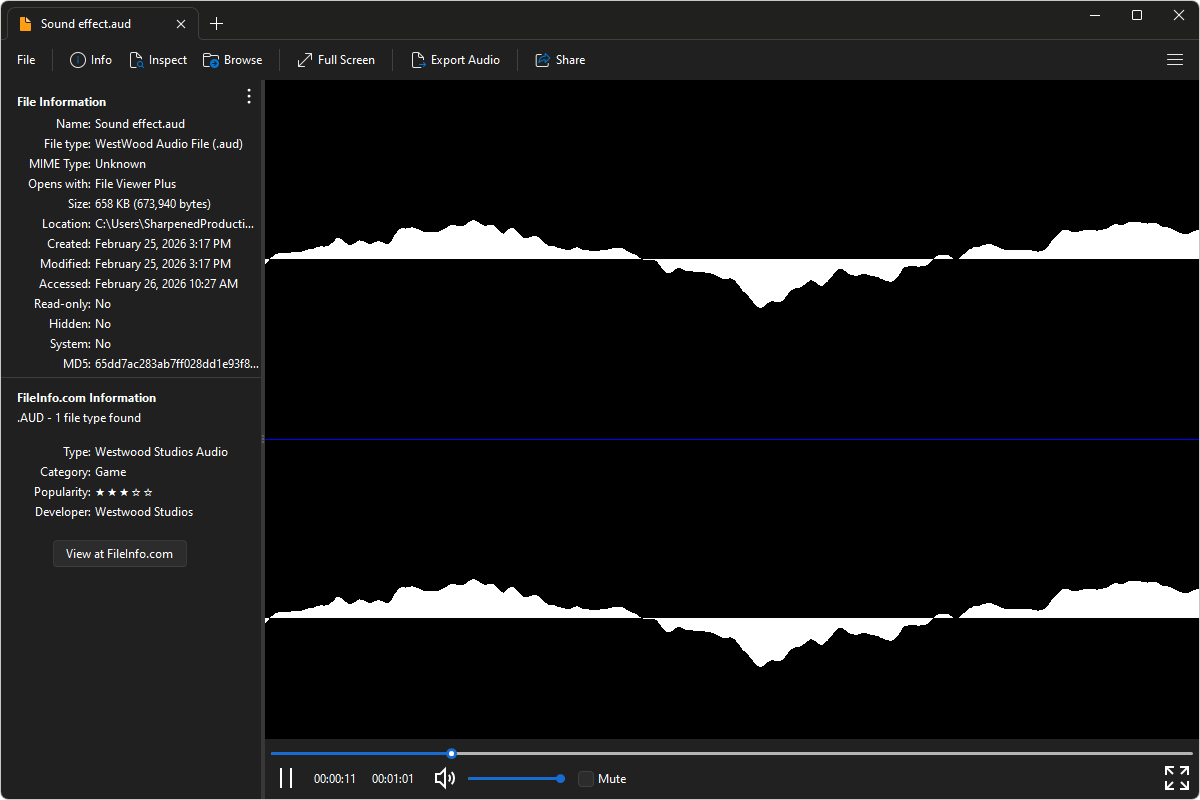Open the File Information options menu
The height and width of the screenshot is (800, 1200).
click(x=248, y=96)
